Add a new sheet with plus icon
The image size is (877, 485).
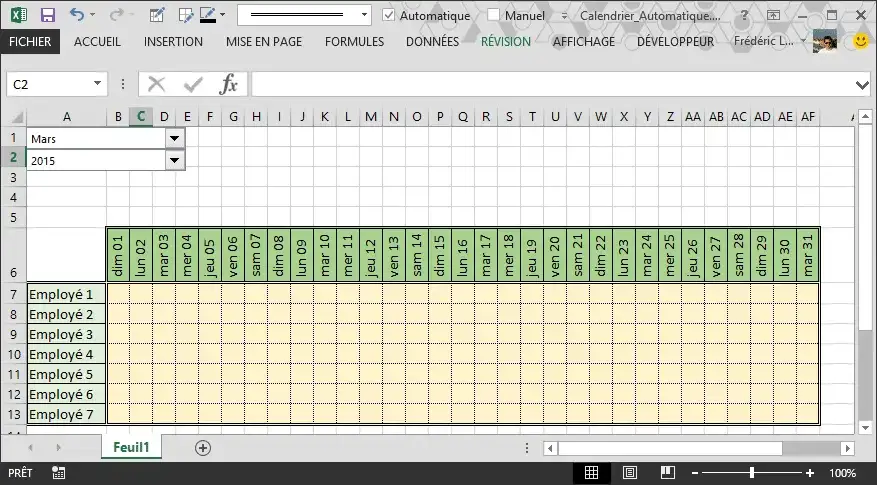pyautogui.click(x=203, y=448)
